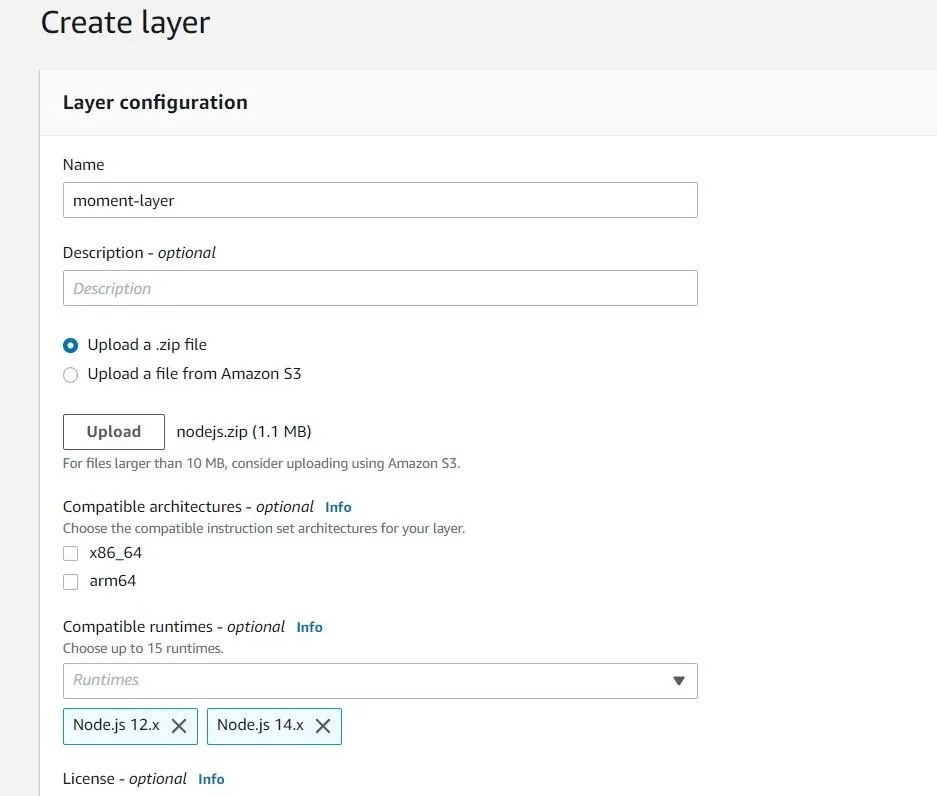Choose Upload a file from Amazon S3
Screen dimensions: 937x796
point(70,375)
